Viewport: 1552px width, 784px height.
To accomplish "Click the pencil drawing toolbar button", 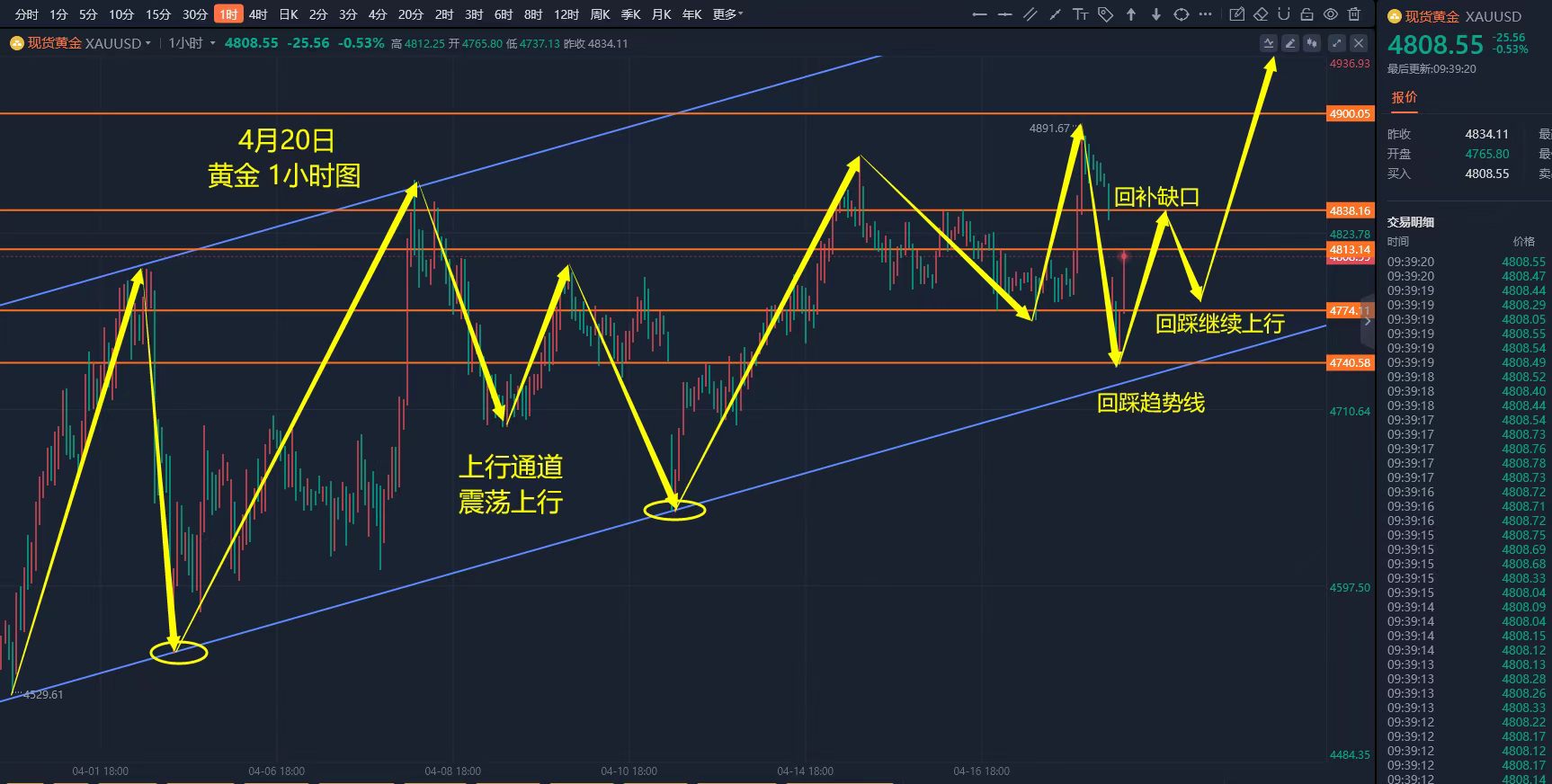I will coord(1290,43).
